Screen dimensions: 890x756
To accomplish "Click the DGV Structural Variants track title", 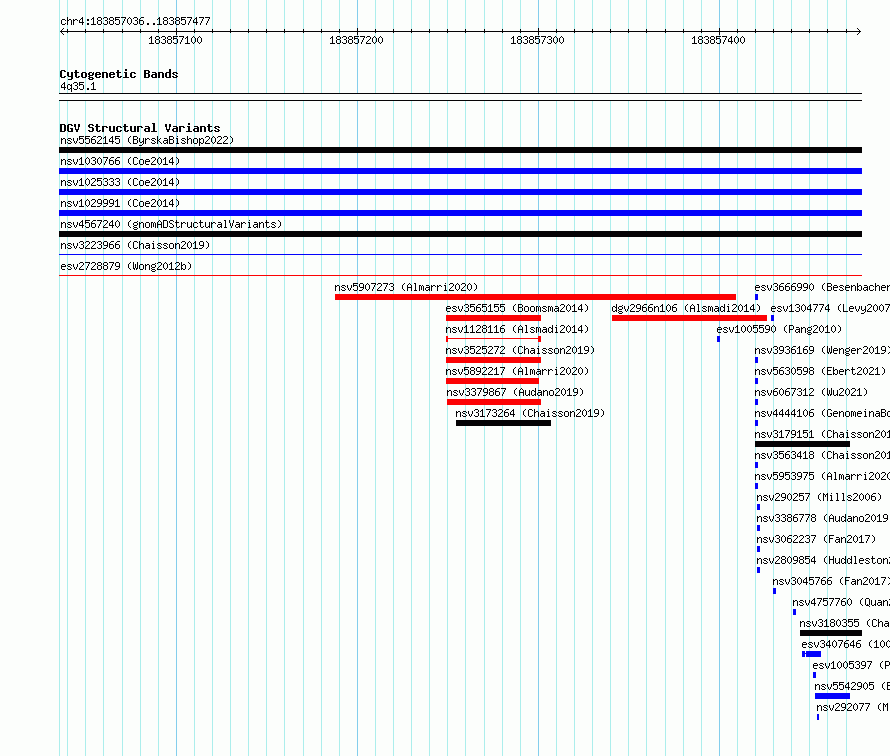I will (x=140, y=128).
